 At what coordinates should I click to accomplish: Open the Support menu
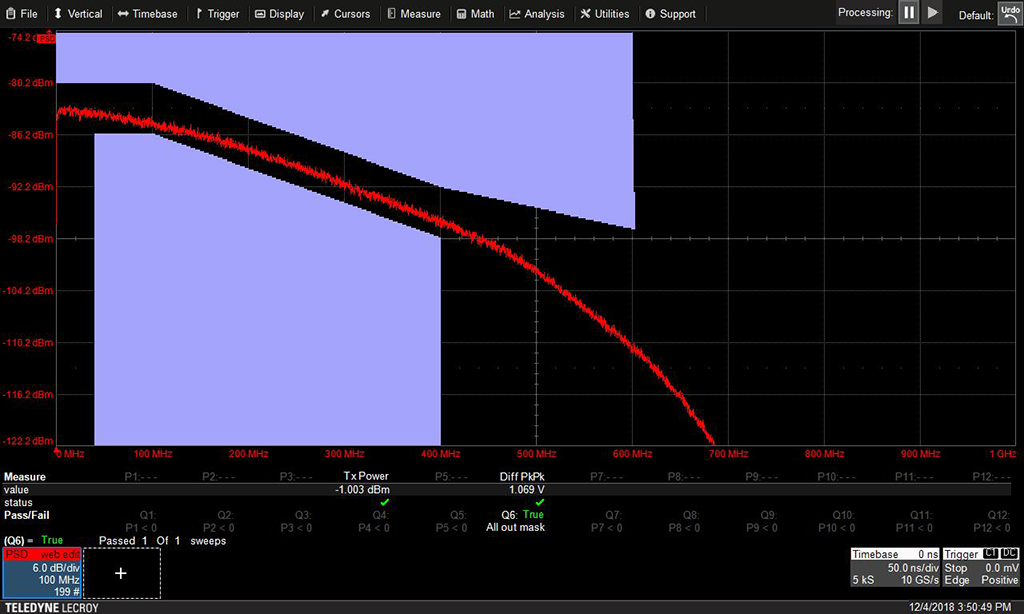pyautogui.click(x=670, y=14)
